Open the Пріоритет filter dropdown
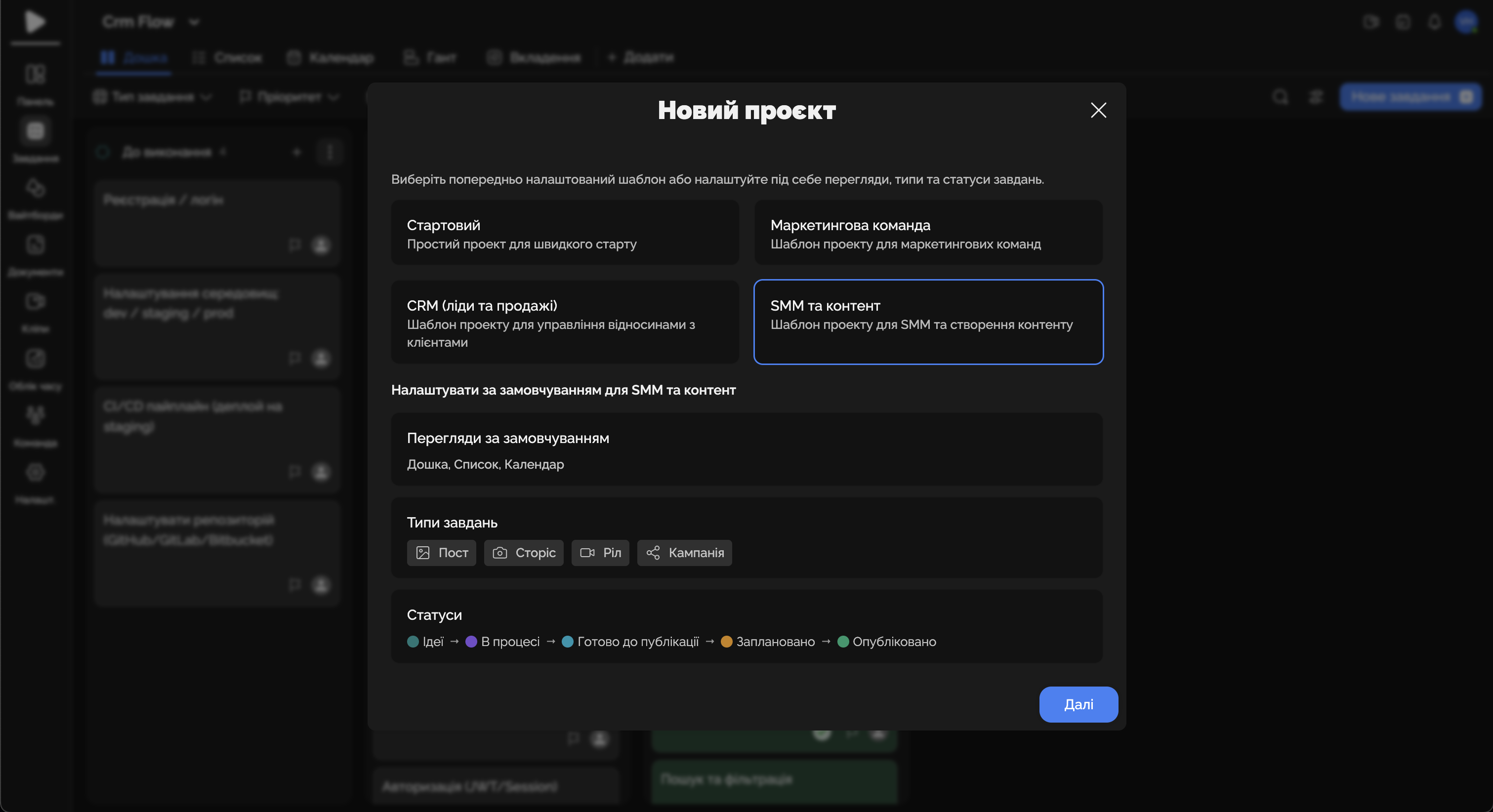 [x=289, y=97]
